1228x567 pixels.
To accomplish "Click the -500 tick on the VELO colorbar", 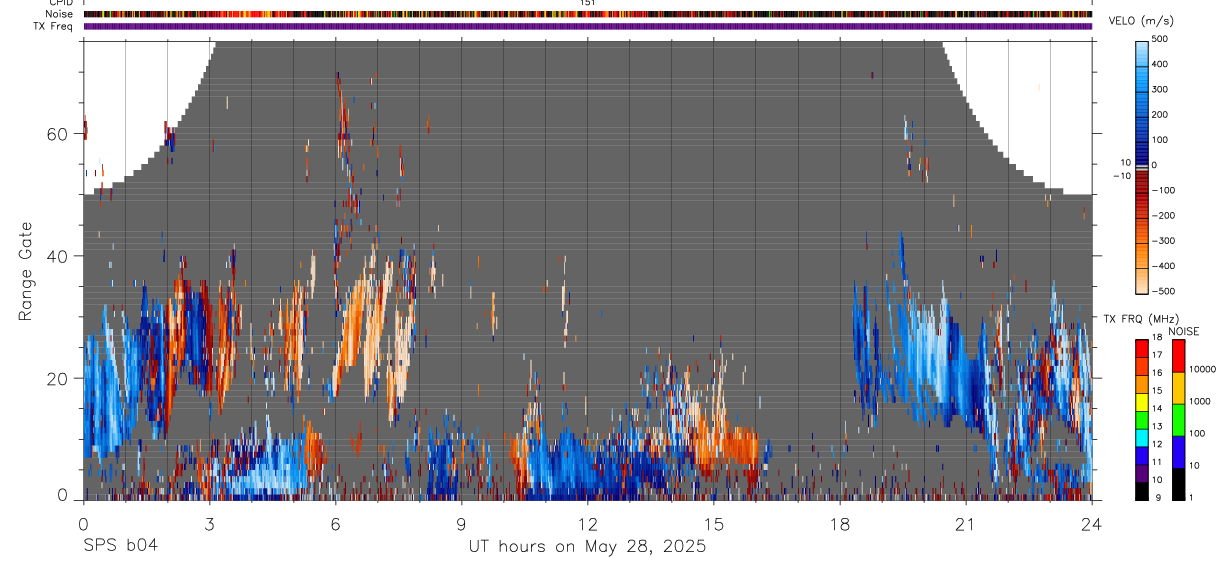I will (1163, 291).
